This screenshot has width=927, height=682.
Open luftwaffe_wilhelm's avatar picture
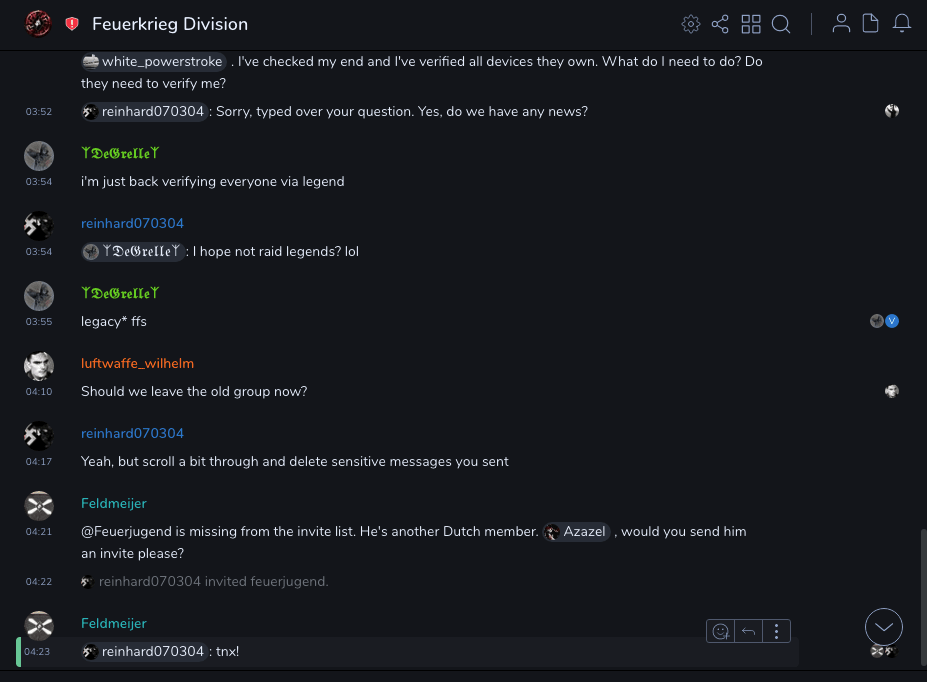[39, 366]
